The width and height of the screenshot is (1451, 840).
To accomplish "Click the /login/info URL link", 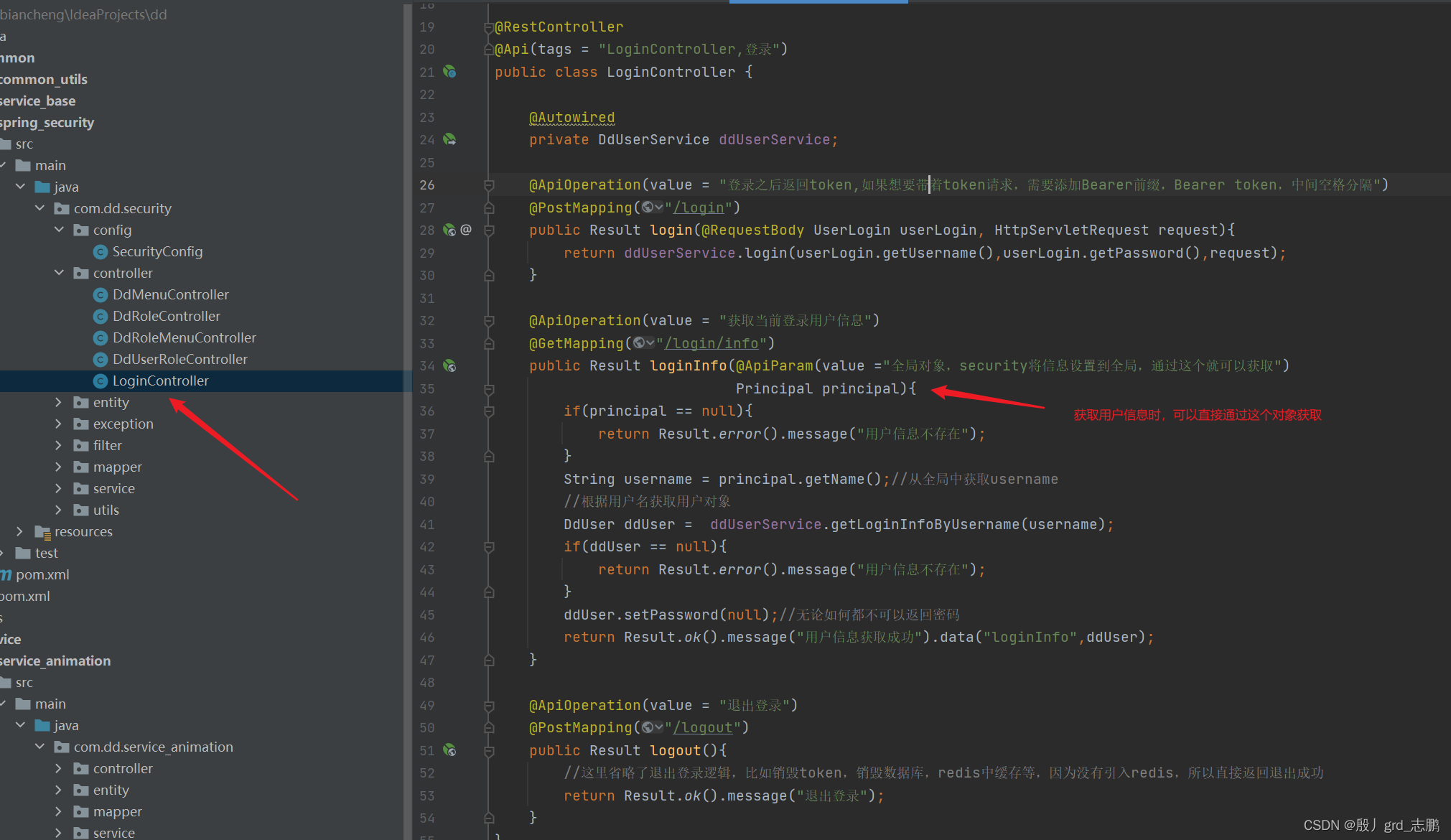I will pos(711,343).
